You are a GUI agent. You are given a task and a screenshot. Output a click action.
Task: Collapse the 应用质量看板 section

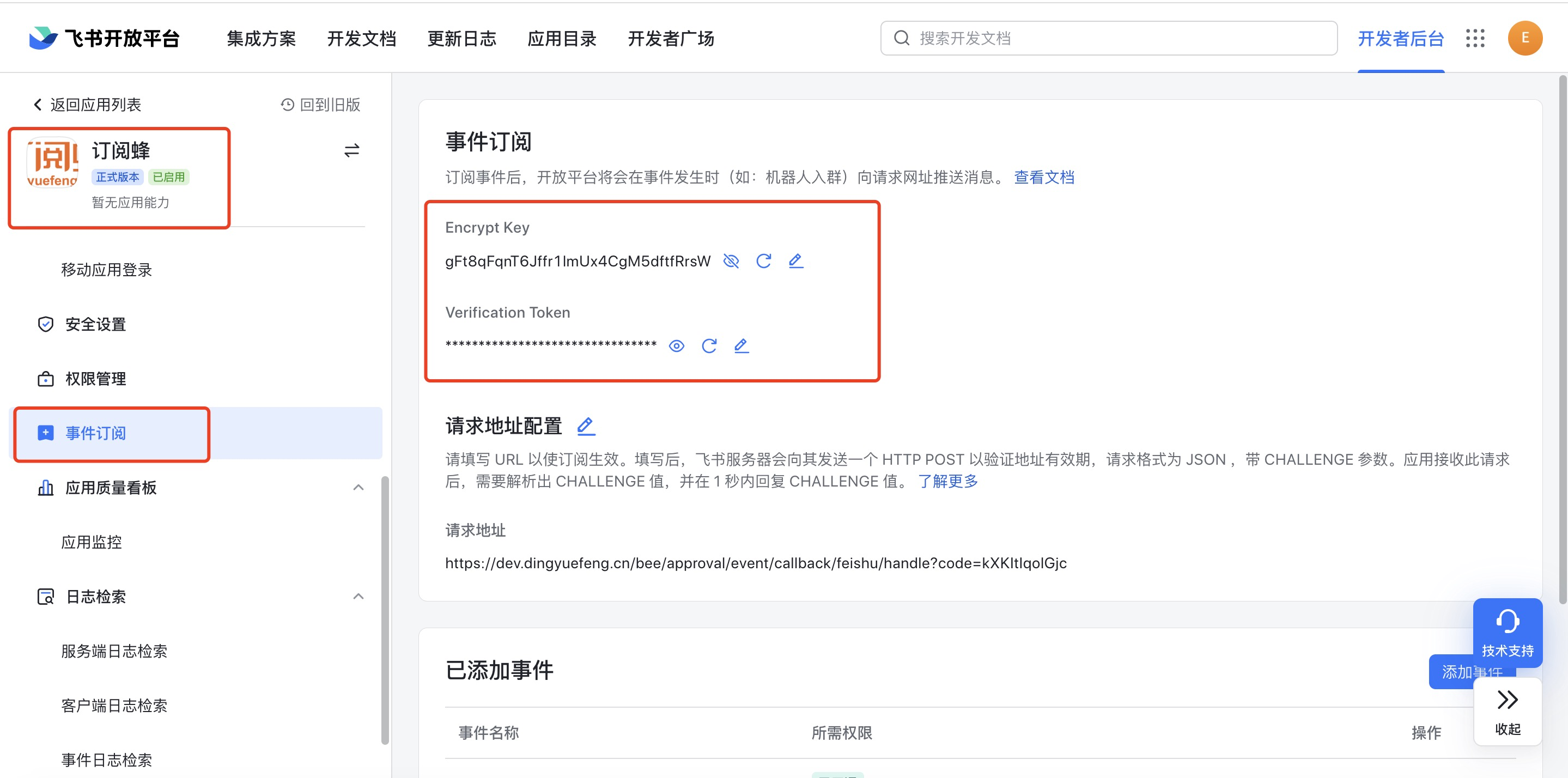pyautogui.click(x=358, y=488)
